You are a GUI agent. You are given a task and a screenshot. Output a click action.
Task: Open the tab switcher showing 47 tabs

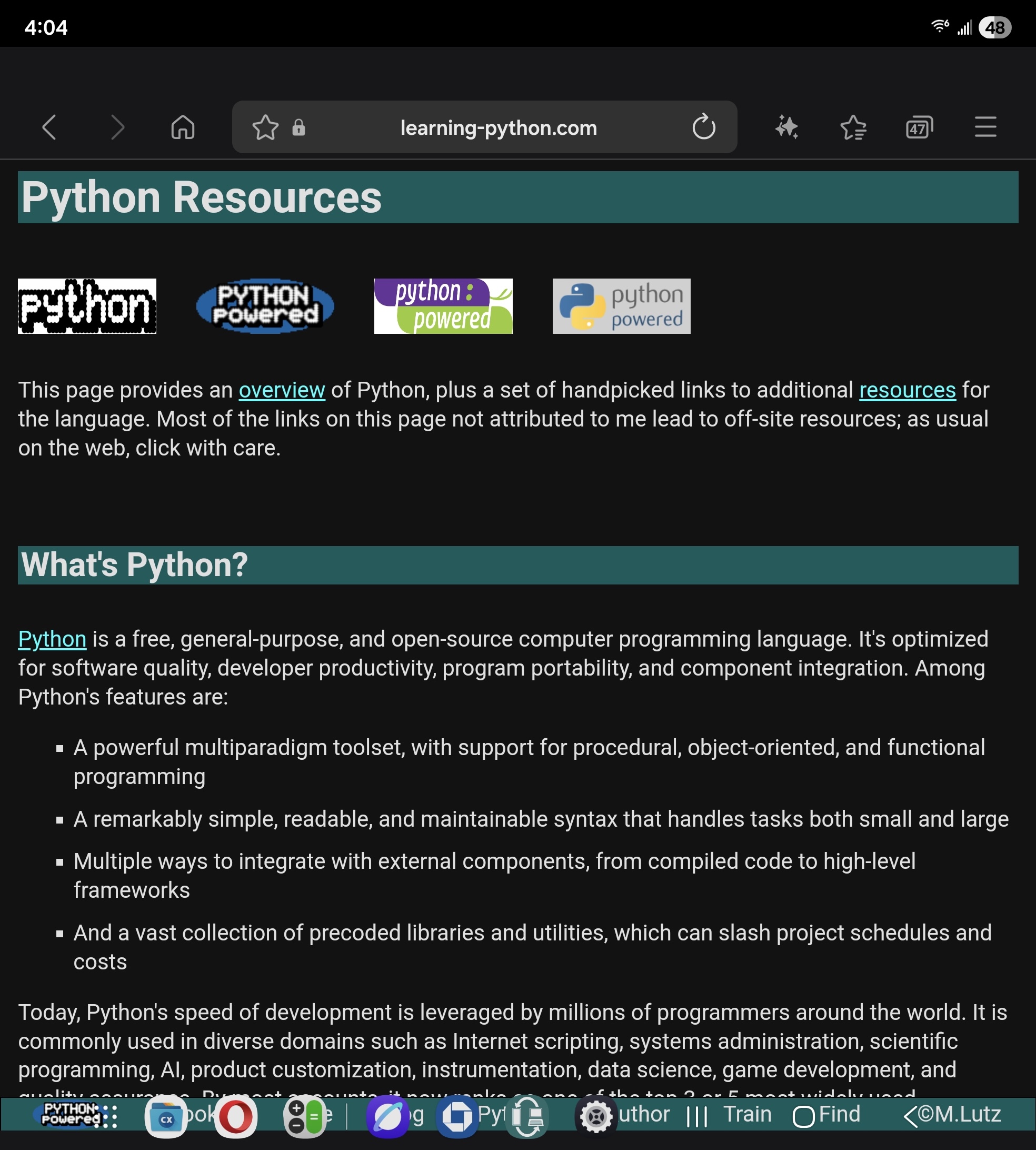click(x=919, y=127)
